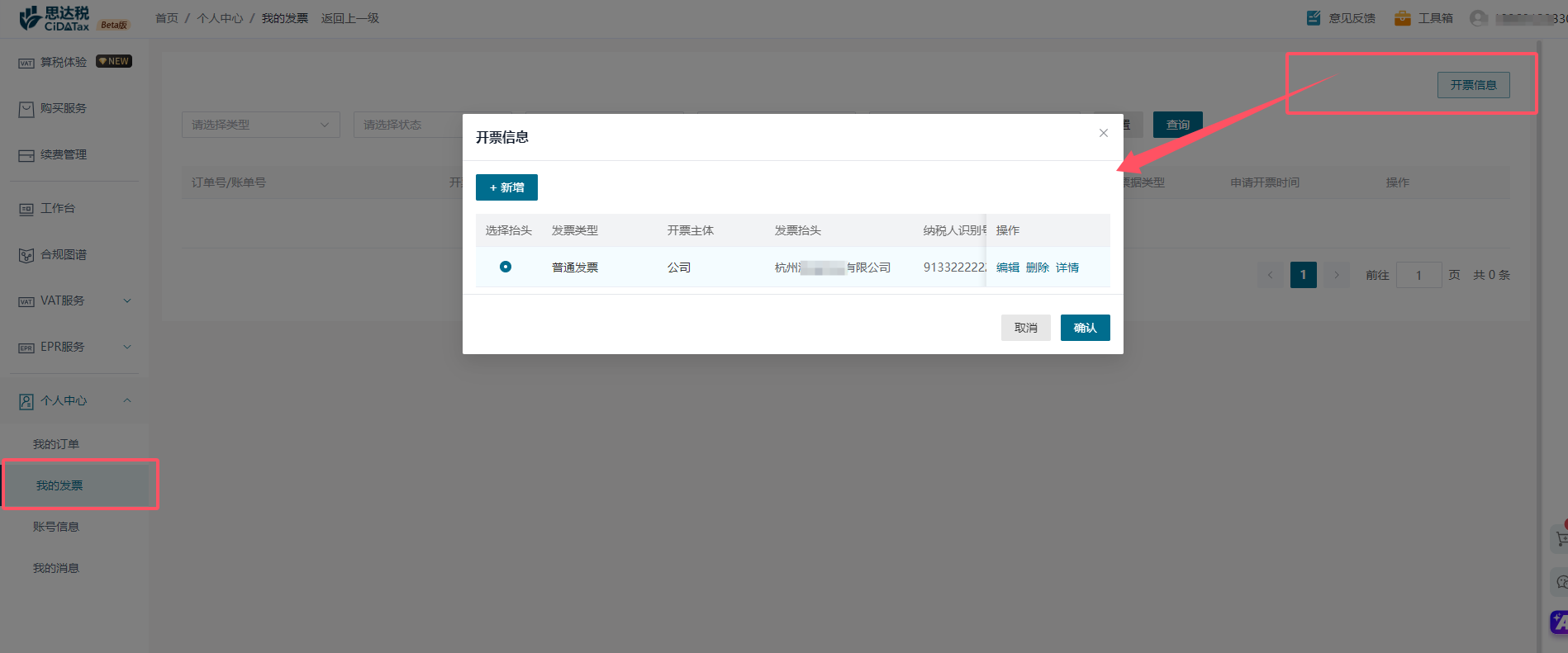Click the 编辑 link in the row
The image size is (1568, 653).
(1007, 267)
